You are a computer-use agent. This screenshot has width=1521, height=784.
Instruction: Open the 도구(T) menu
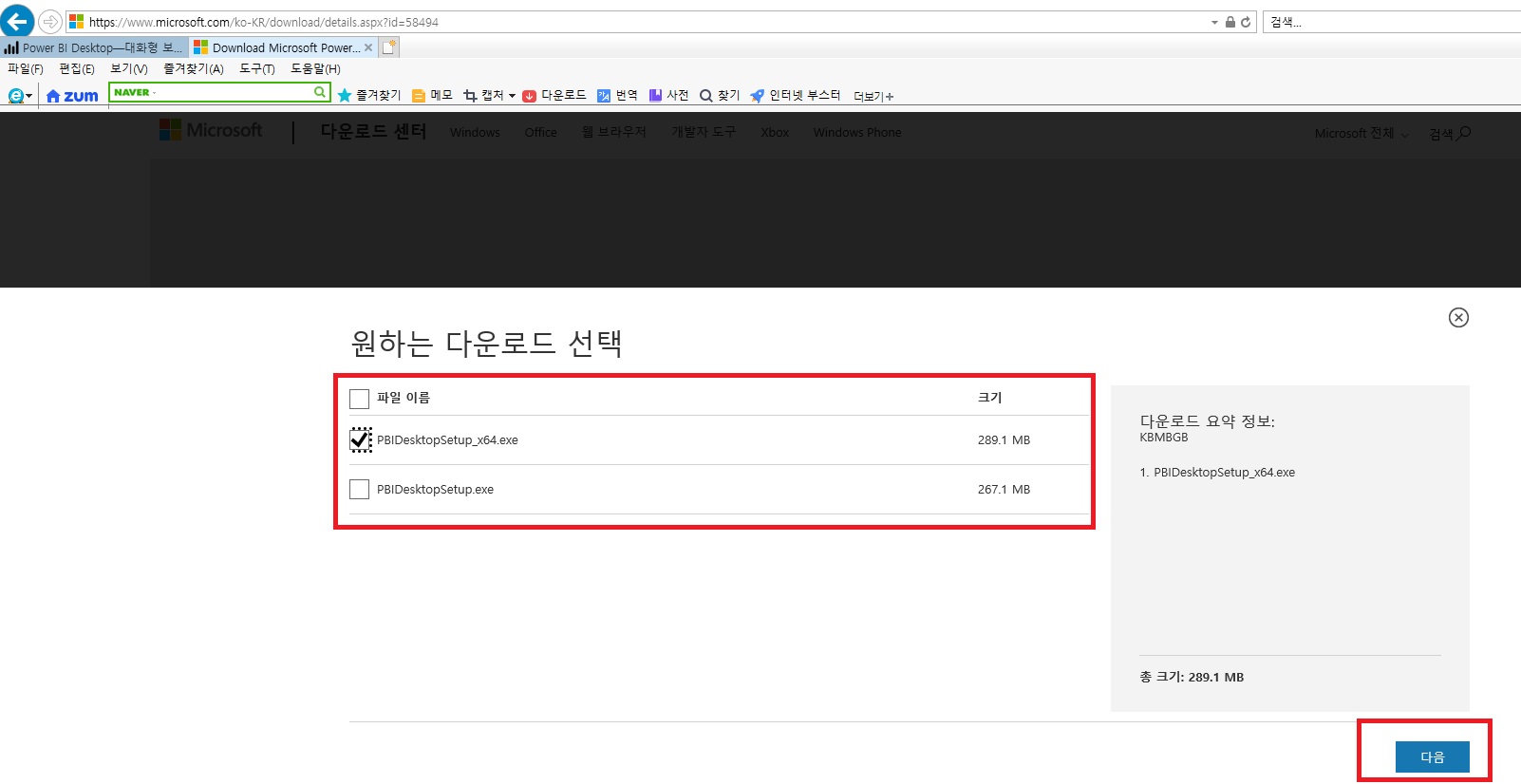point(257,69)
